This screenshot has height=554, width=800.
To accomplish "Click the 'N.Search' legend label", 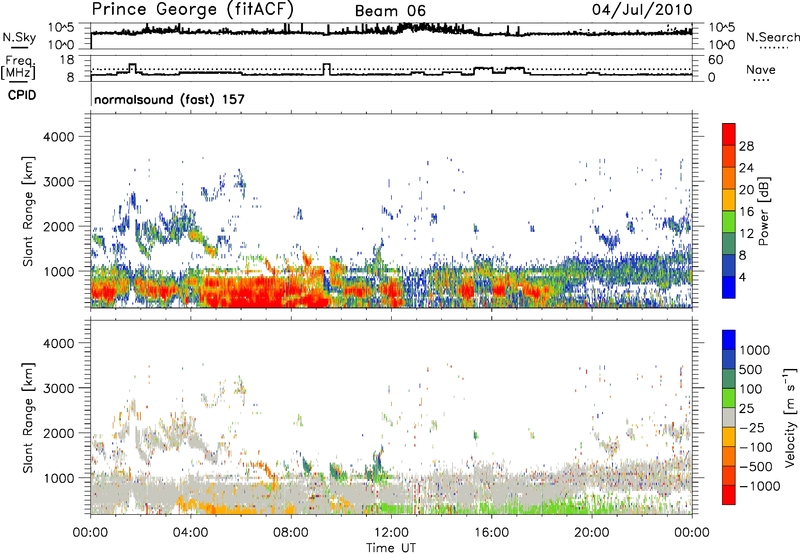I will (x=773, y=37).
